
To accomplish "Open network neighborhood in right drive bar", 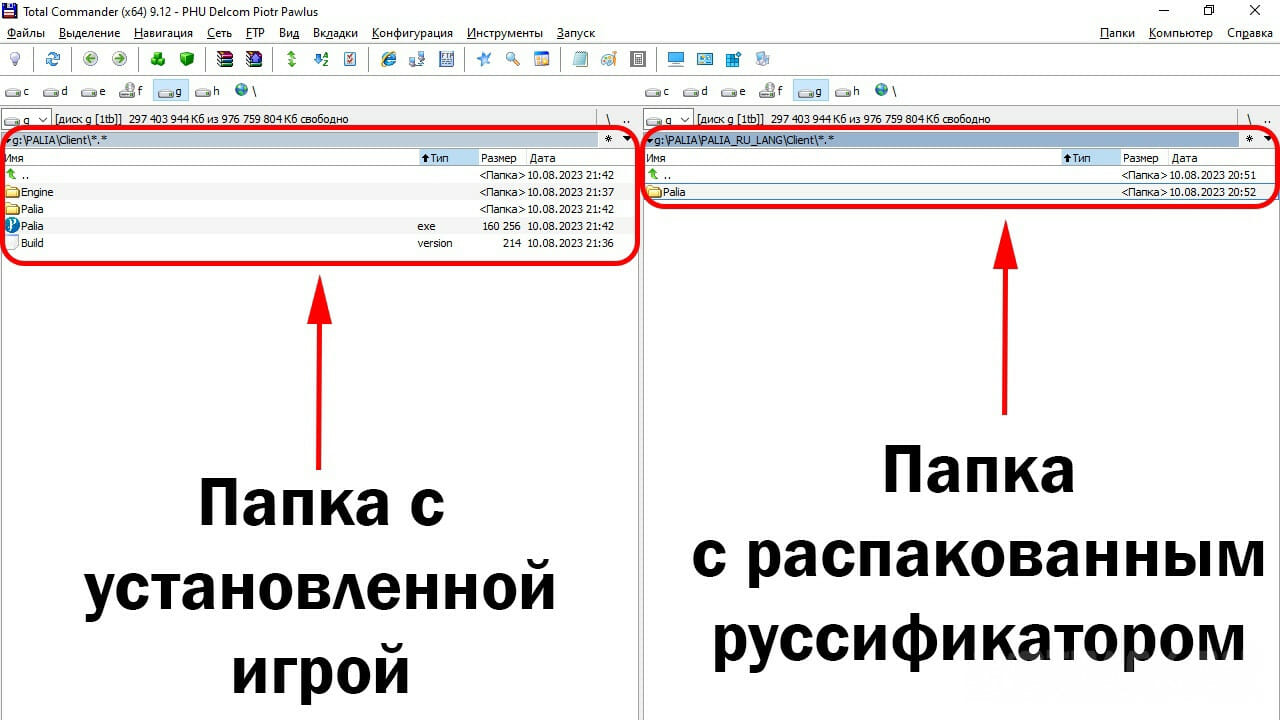I will [887, 91].
